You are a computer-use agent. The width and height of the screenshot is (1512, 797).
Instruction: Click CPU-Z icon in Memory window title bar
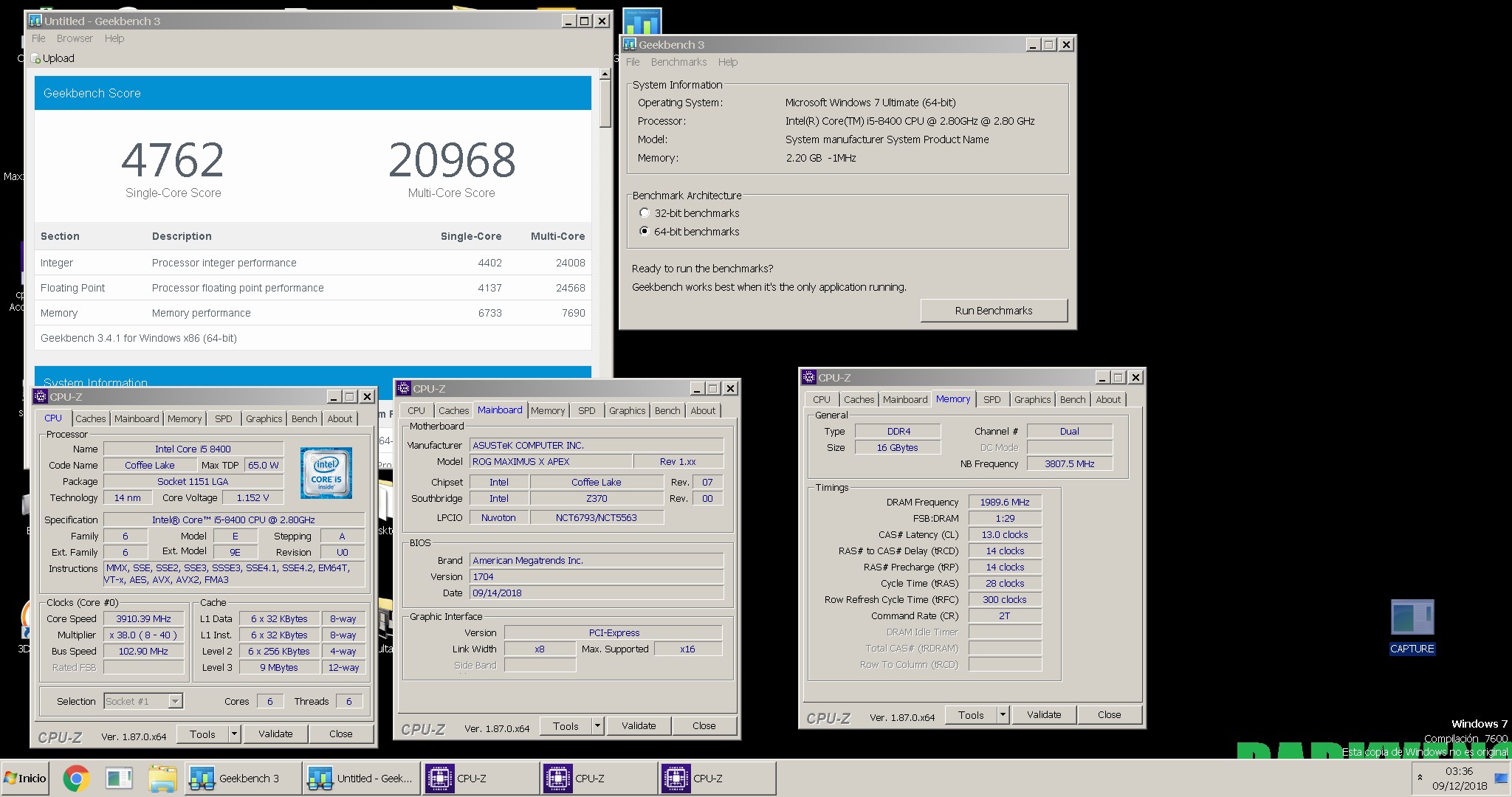tap(809, 377)
